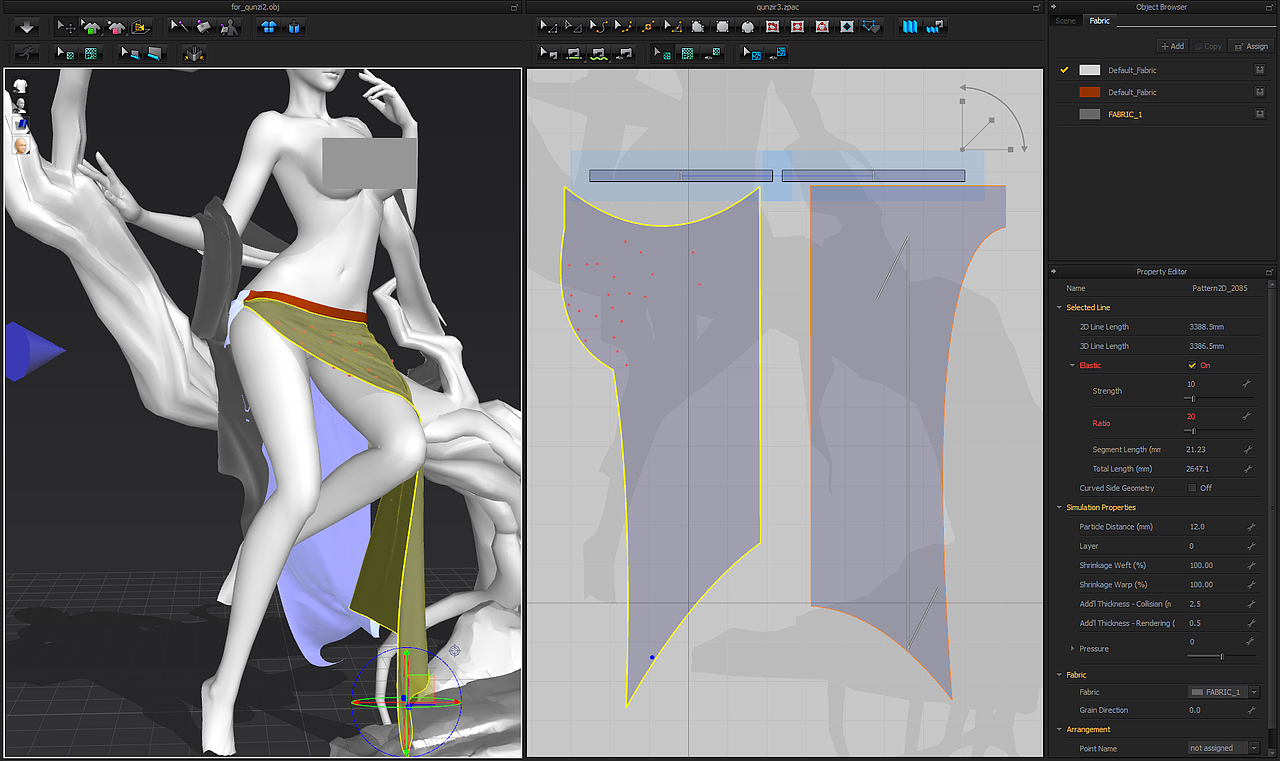1280x761 pixels.
Task: Click the save icon on the FABRIC_1 row
Action: (x=1261, y=114)
